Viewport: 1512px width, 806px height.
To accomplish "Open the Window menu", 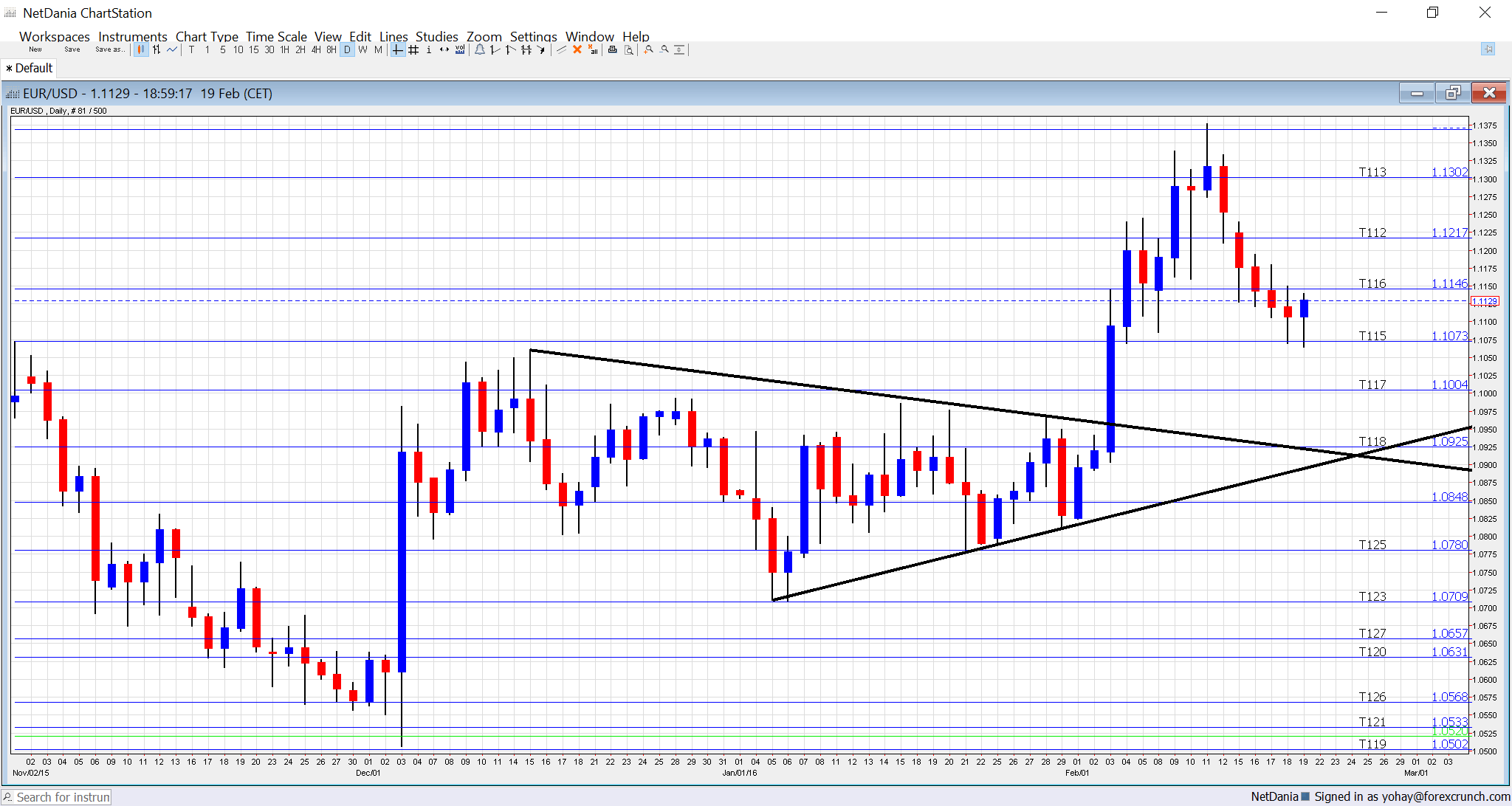I will tap(590, 36).
